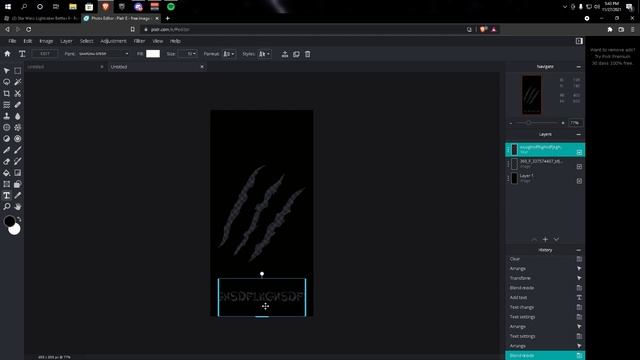Image resolution: width=640 pixels, height=360 pixels.
Task: Select the Lasso tool
Action: pos(7,82)
